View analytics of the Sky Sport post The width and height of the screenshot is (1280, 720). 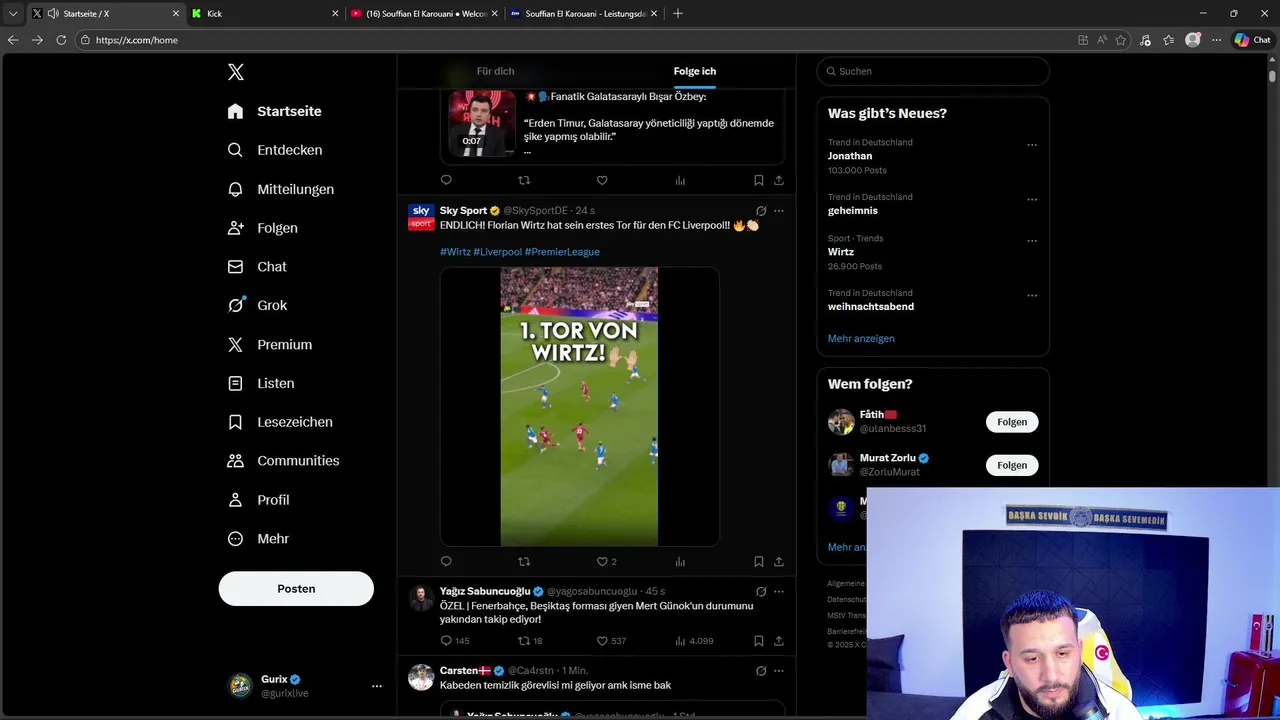[x=680, y=562]
